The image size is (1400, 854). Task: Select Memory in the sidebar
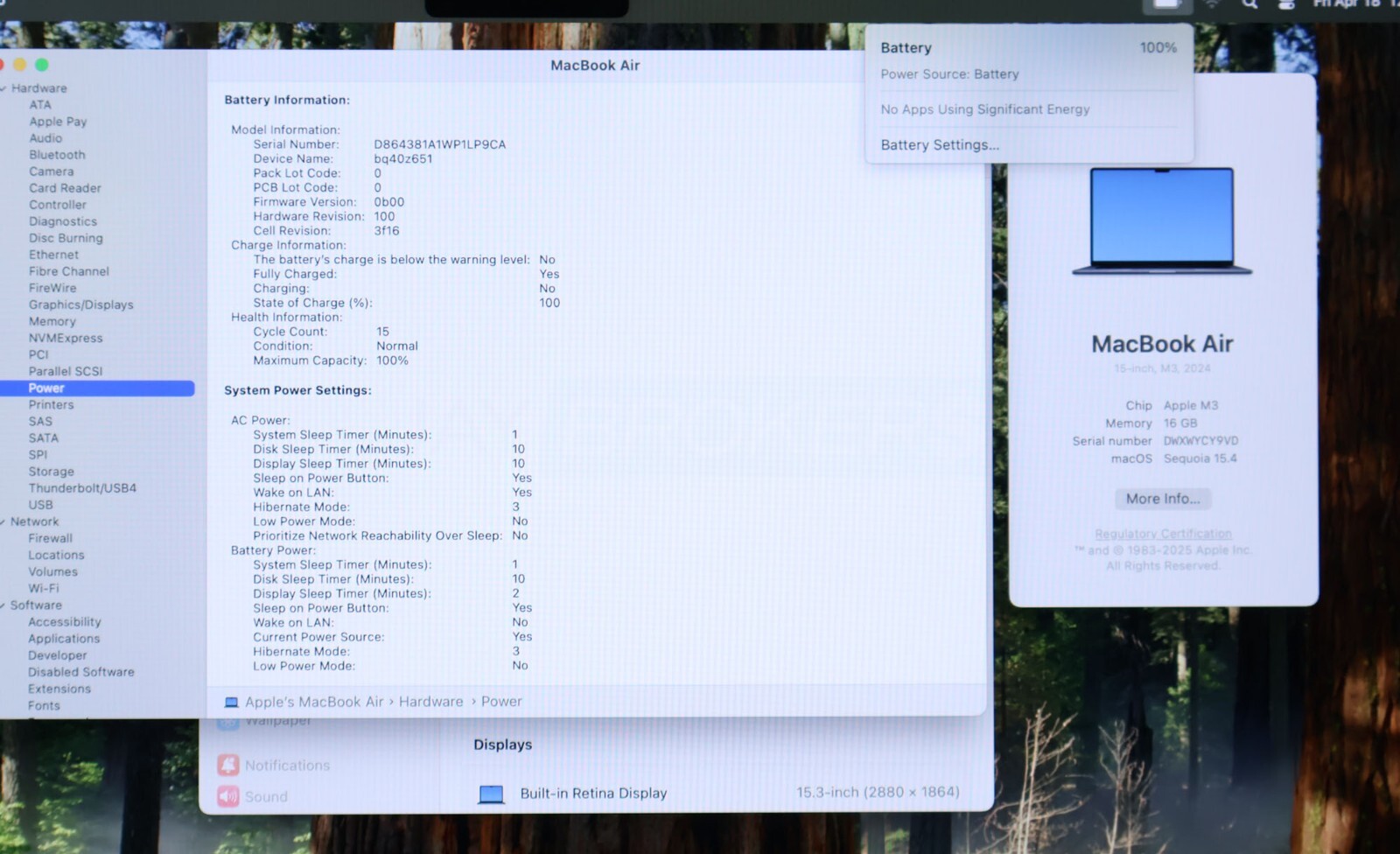tap(52, 321)
